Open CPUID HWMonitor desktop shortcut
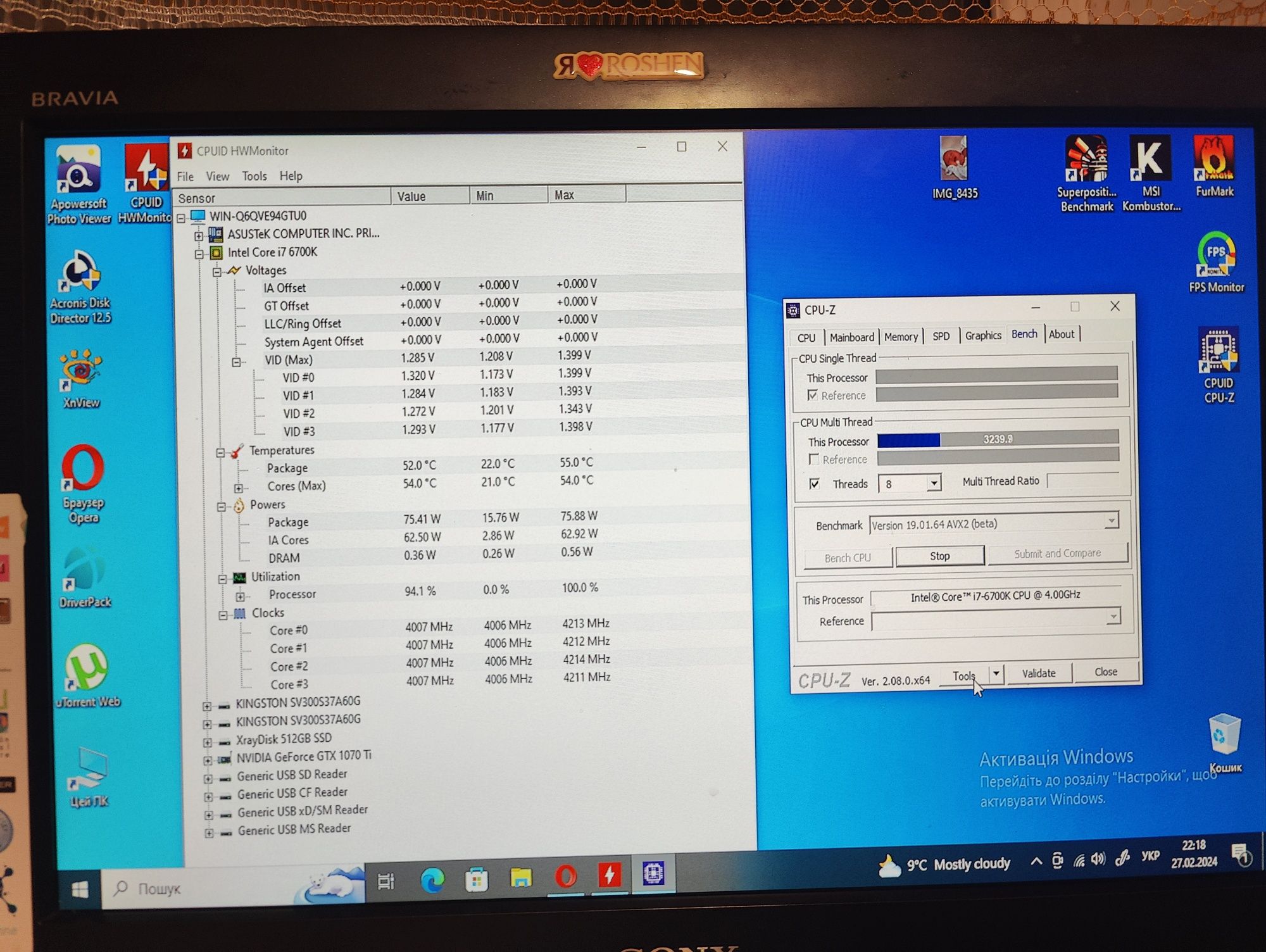Image resolution: width=1266 pixels, height=952 pixels. [146, 184]
